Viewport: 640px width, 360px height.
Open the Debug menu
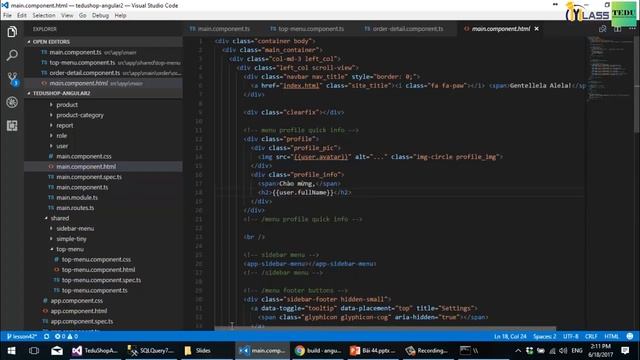click(x=100, y=16)
